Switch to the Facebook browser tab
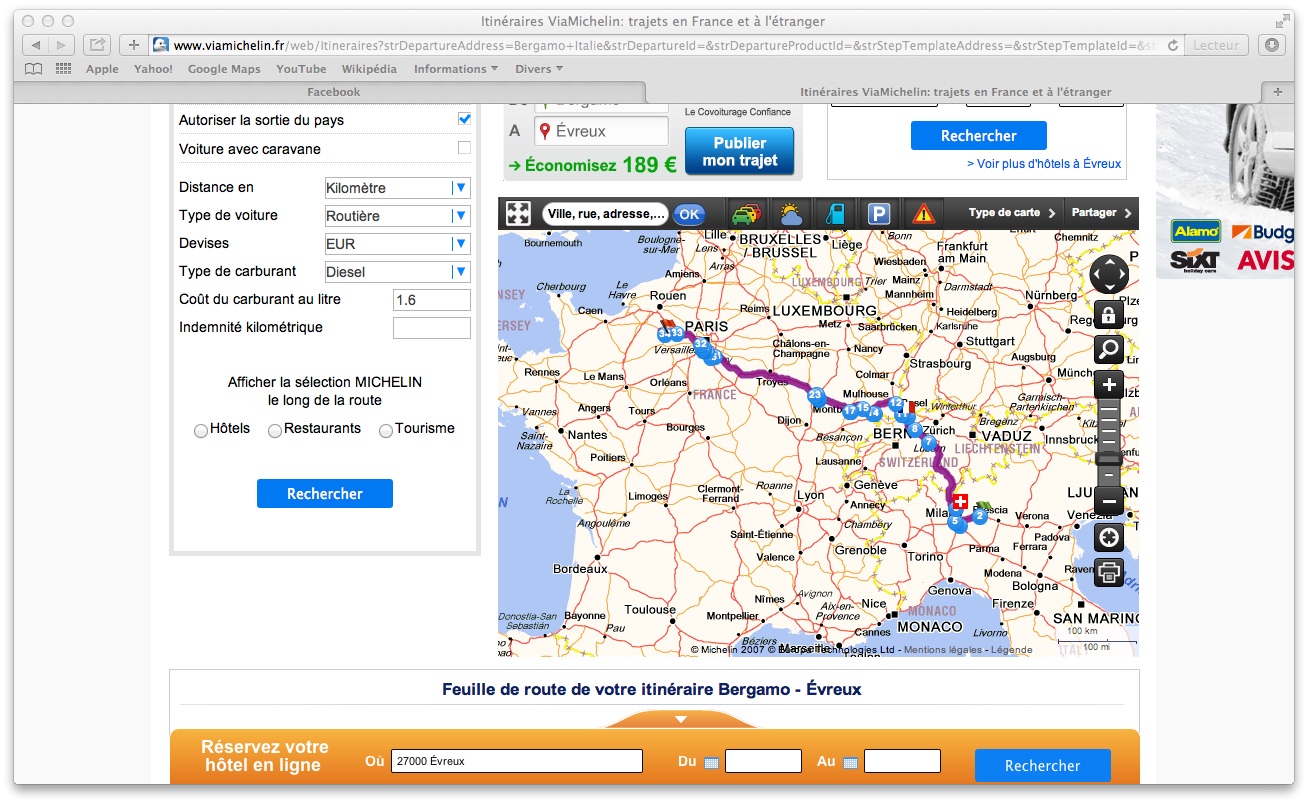1308x804 pixels. [333, 92]
